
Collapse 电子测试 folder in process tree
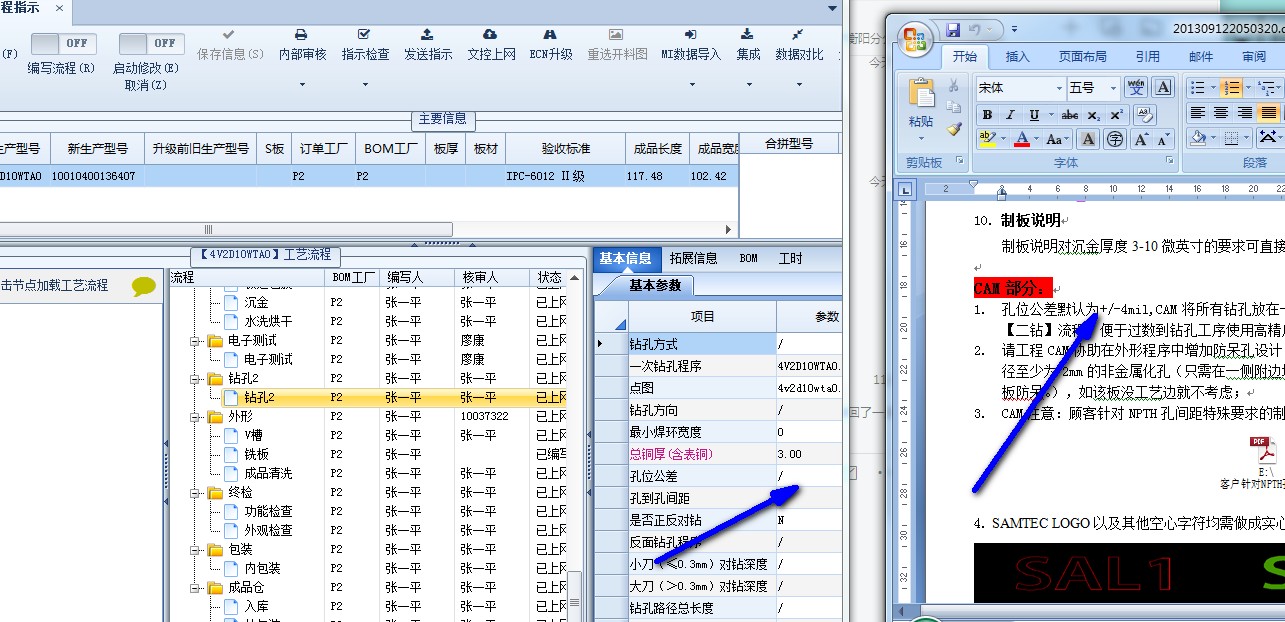[x=196, y=341]
